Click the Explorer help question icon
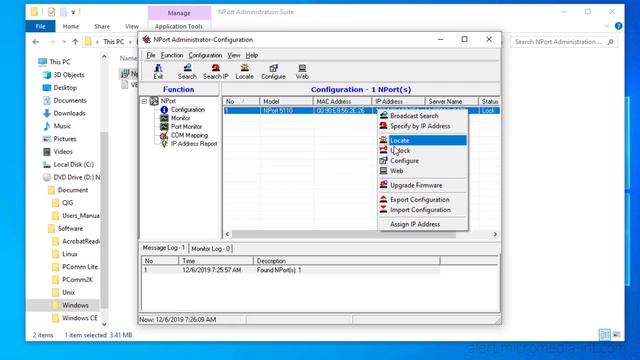The height and width of the screenshot is (360, 640). coord(618,26)
